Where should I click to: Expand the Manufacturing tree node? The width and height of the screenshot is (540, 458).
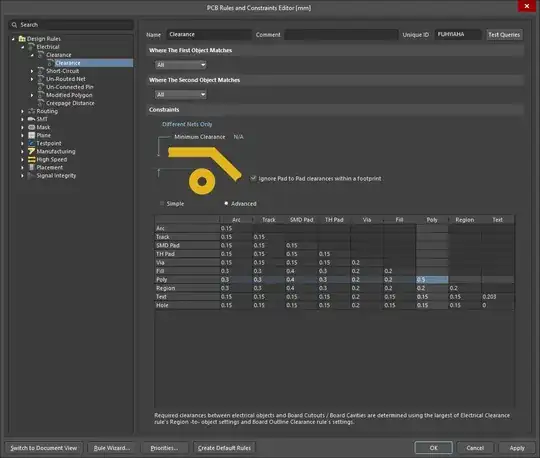point(22,151)
